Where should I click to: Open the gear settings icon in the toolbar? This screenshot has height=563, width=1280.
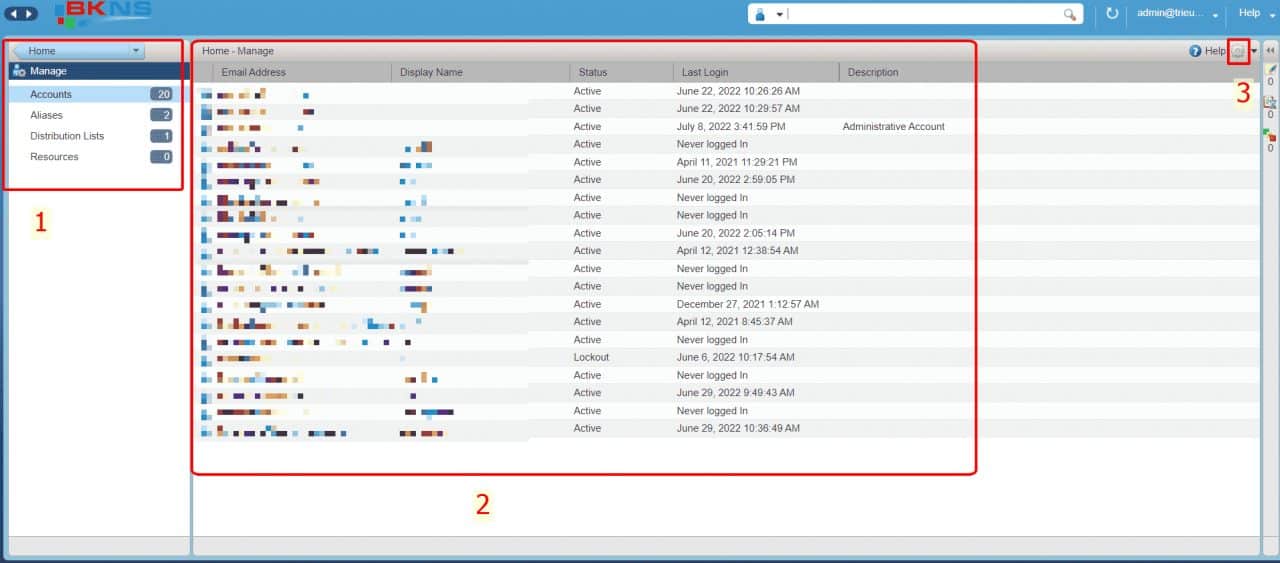(x=1238, y=51)
